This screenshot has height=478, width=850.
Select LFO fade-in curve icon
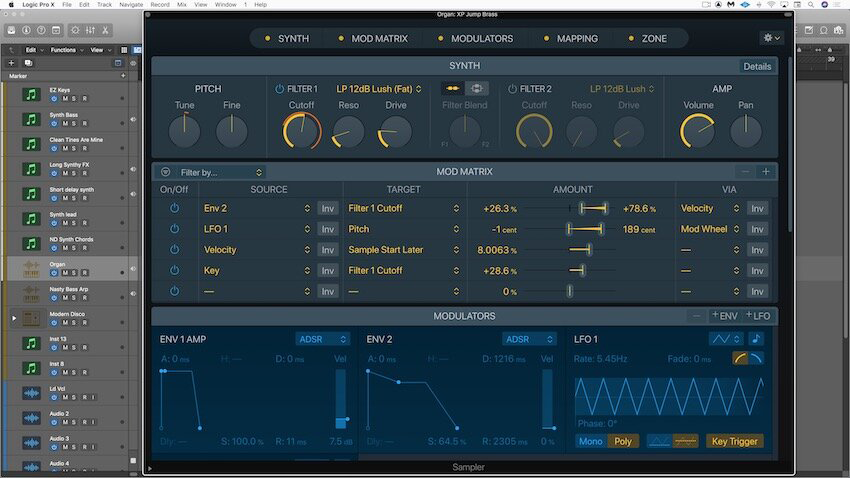pyautogui.click(x=740, y=358)
